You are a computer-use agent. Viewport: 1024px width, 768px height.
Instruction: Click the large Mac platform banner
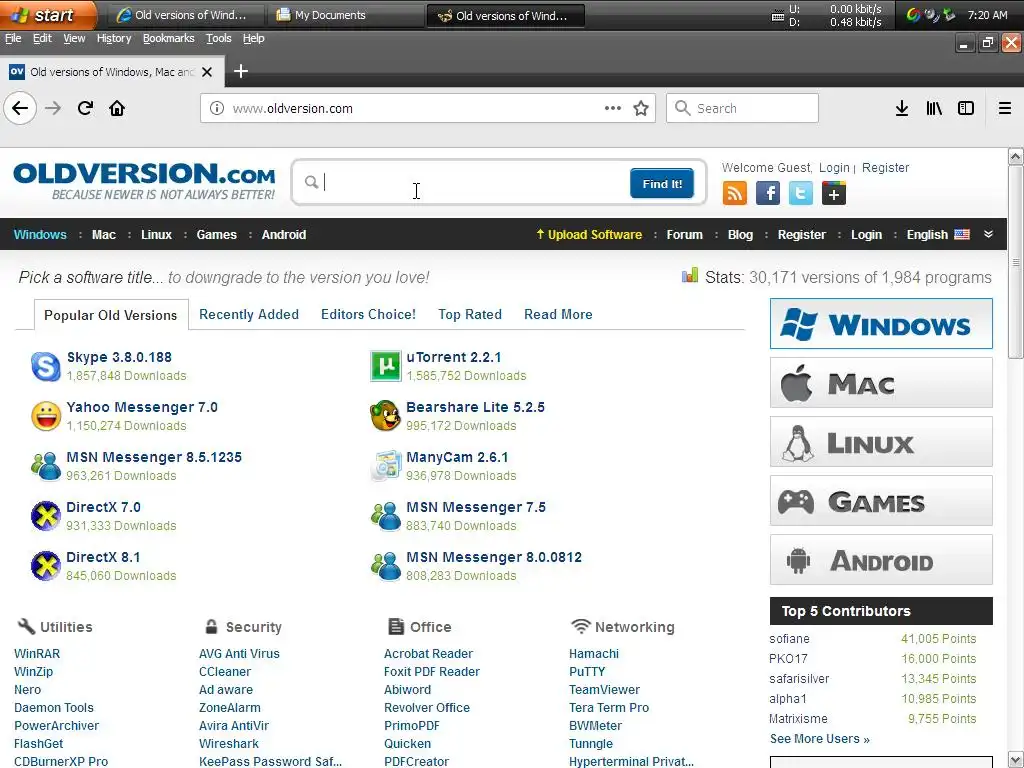click(881, 383)
